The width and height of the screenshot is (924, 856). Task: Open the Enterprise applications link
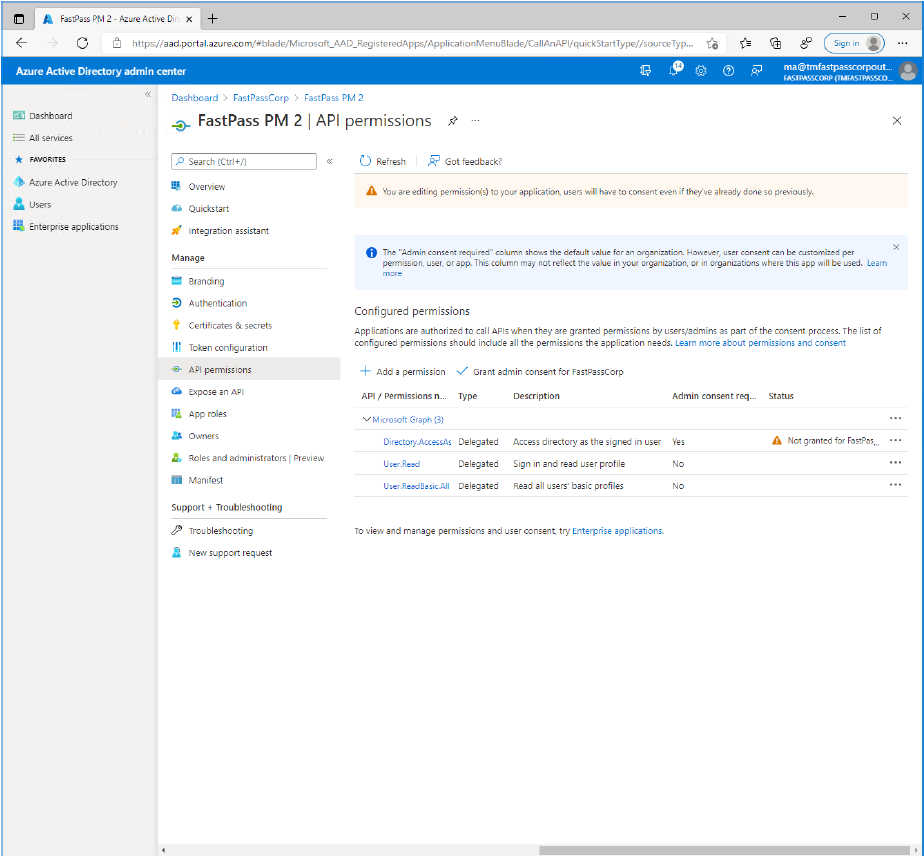617,531
